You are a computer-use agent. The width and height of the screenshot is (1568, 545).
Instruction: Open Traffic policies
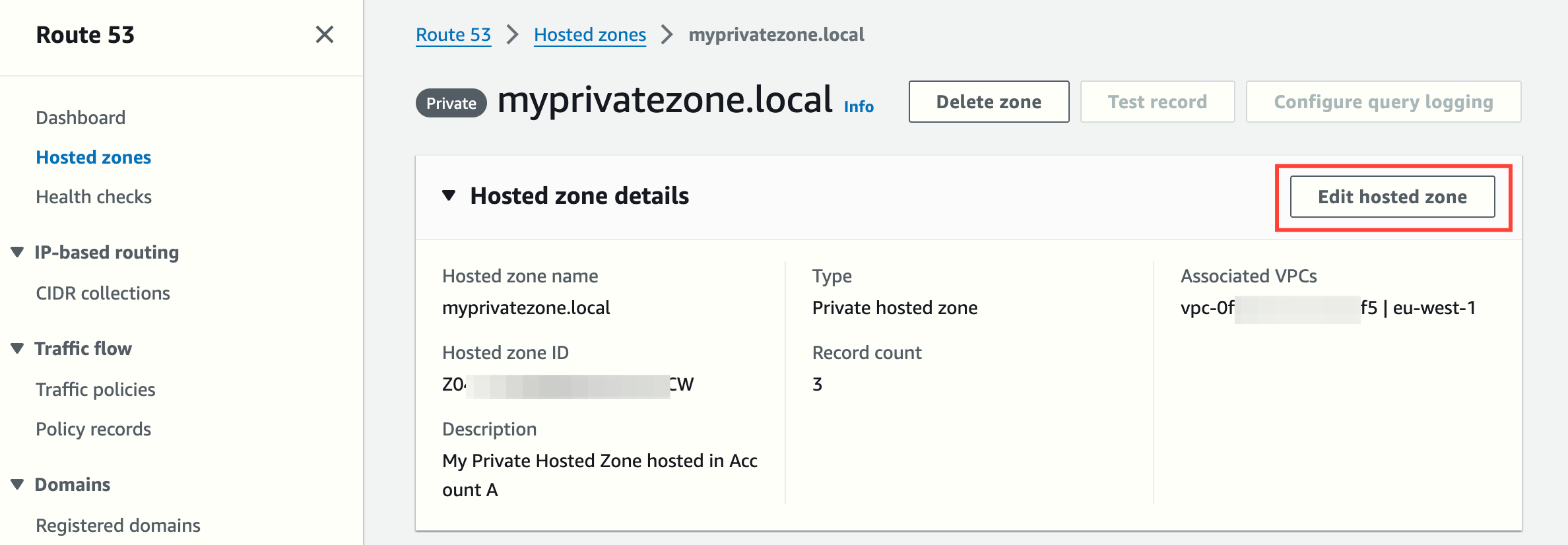click(96, 389)
